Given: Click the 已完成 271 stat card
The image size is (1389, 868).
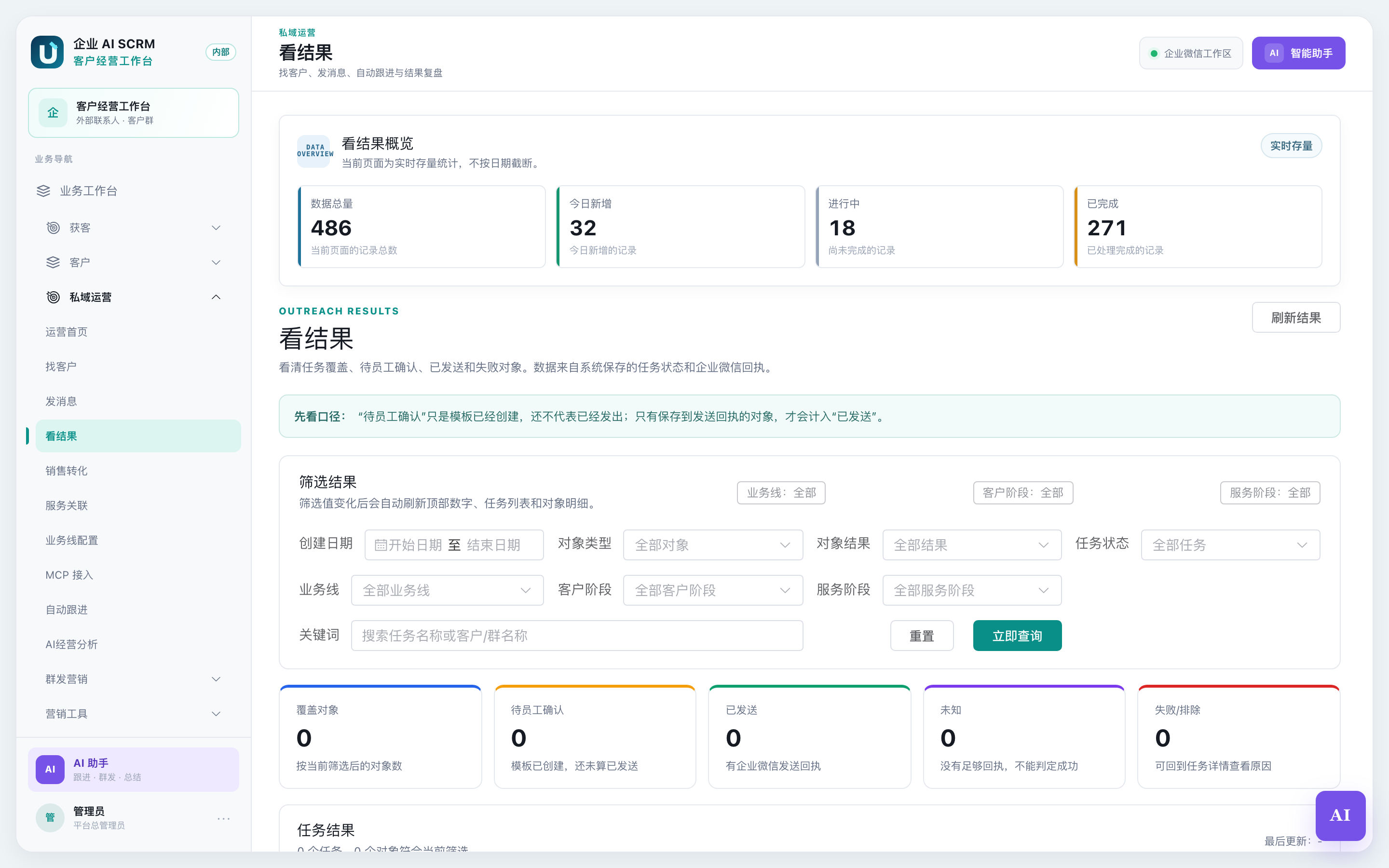Looking at the screenshot, I should tap(1198, 226).
